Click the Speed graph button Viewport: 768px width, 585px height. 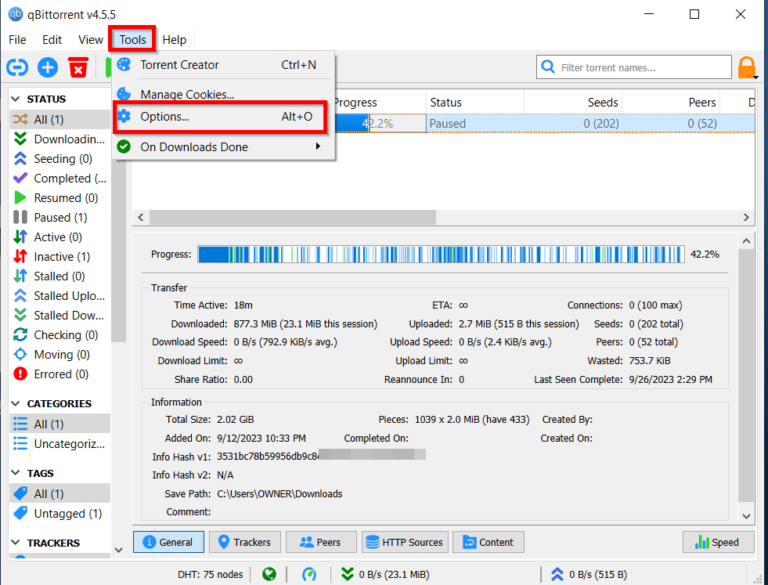(x=718, y=542)
